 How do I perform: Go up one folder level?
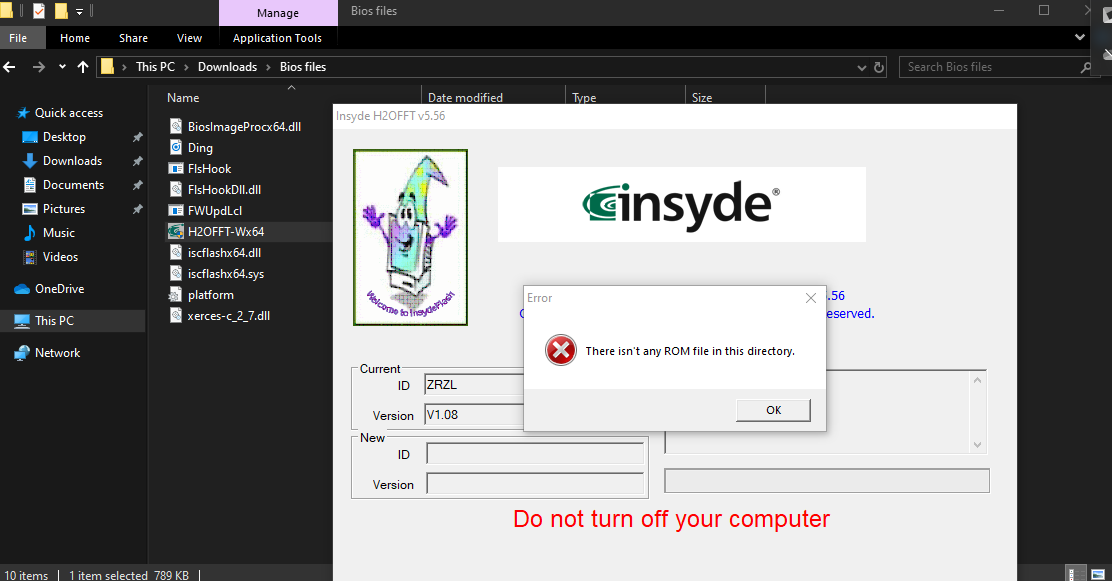coord(83,67)
